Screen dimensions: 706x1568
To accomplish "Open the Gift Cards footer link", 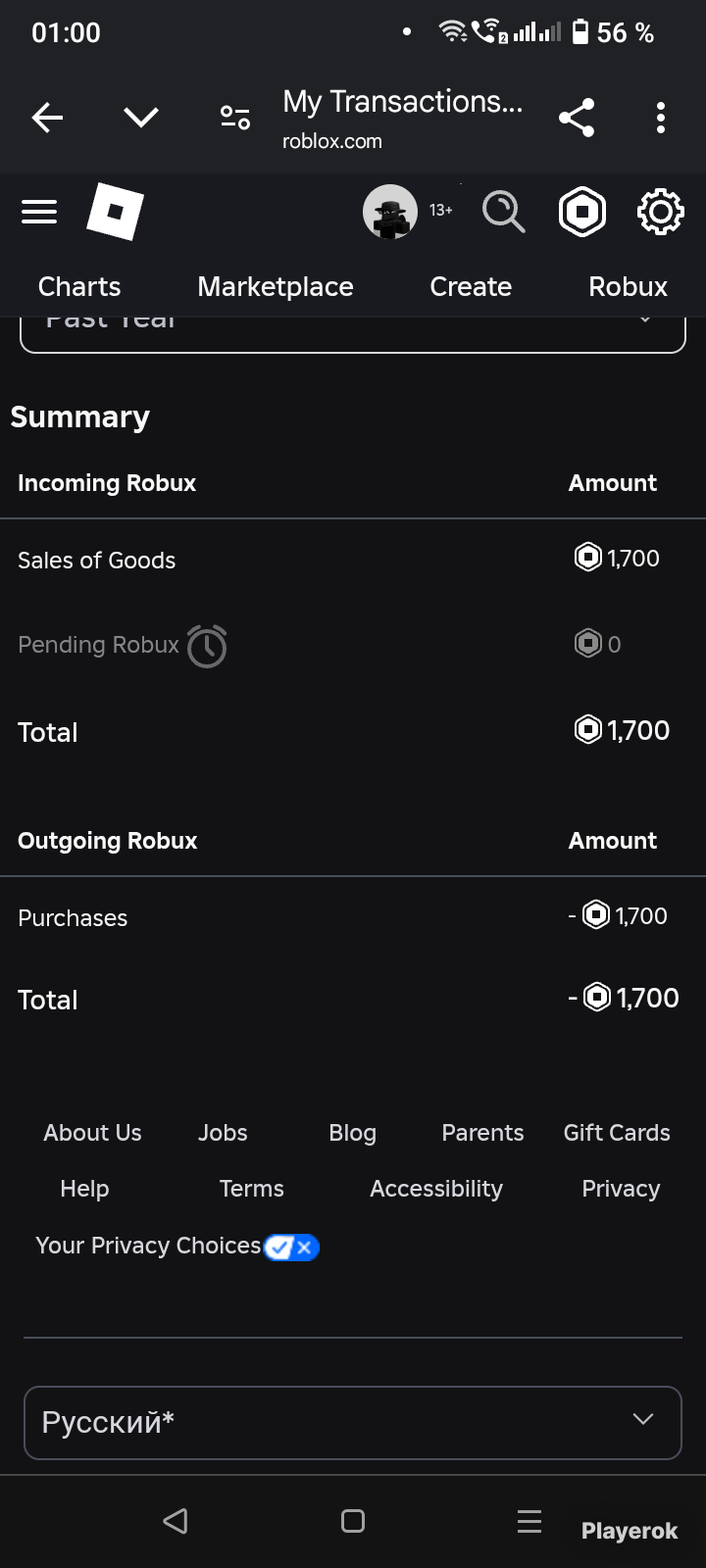I will (617, 1133).
